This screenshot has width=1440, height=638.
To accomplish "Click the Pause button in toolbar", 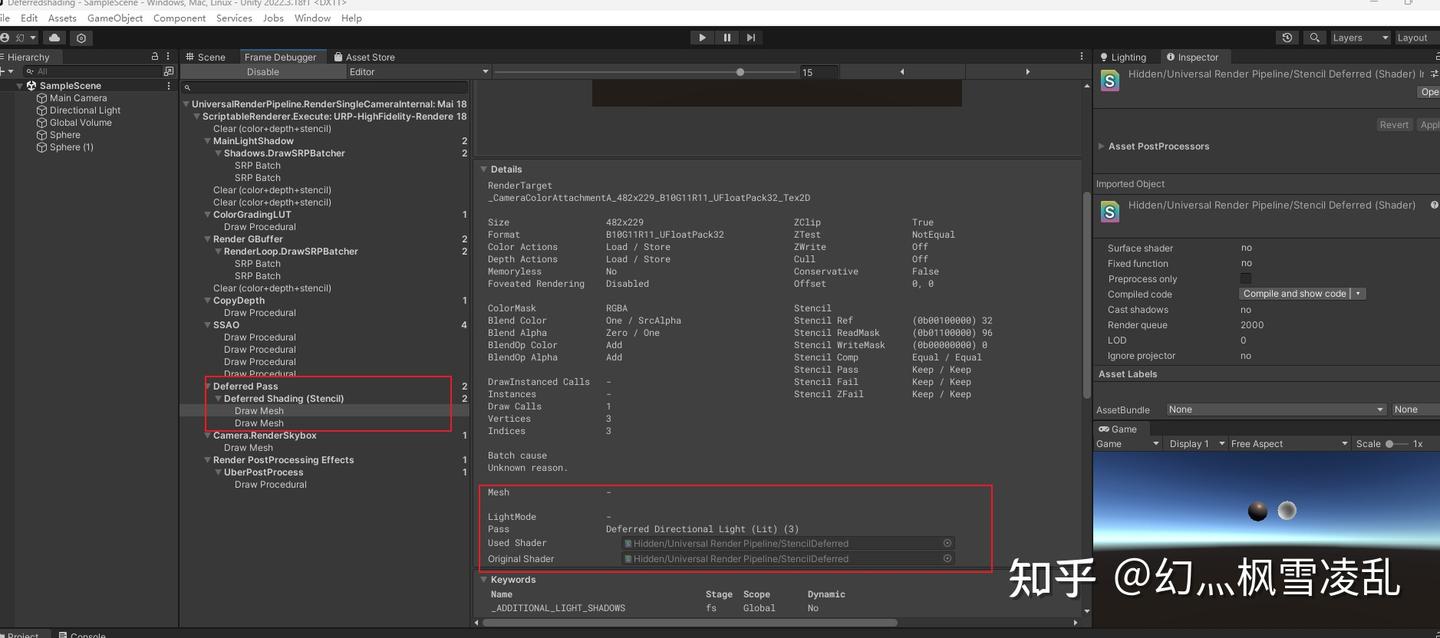I will coord(727,37).
